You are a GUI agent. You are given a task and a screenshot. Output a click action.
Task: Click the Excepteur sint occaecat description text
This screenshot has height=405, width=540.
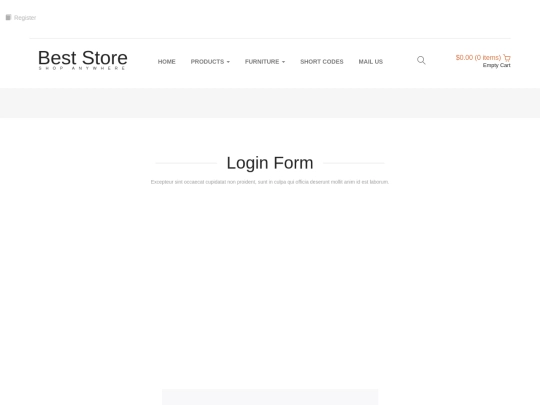pos(270,182)
